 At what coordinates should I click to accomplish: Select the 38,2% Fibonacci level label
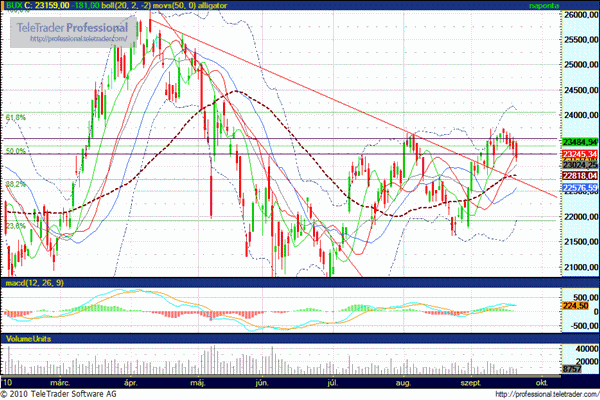(14, 185)
